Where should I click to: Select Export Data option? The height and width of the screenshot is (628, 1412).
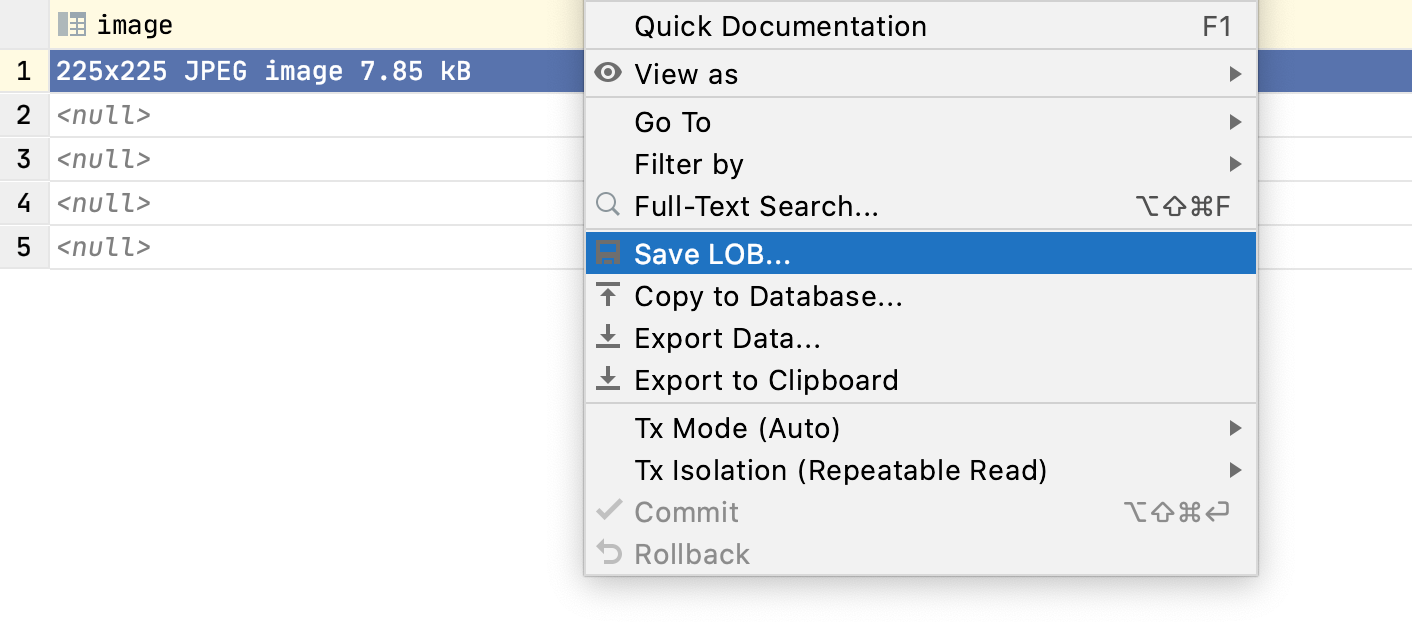pos(726,337)
